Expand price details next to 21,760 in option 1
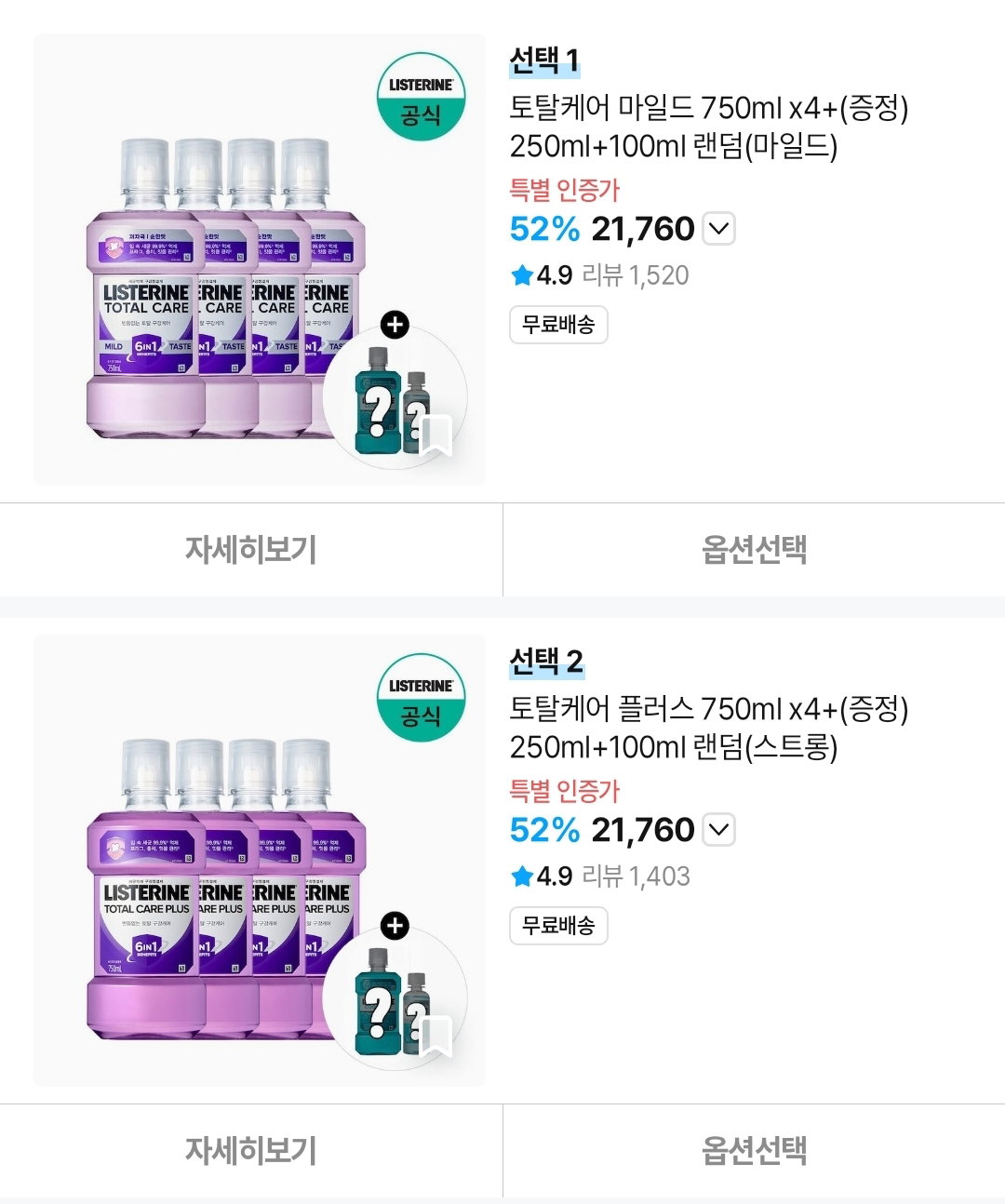Image resolution: width=1005 pixels, height=1204 pixels. [718, 229]
